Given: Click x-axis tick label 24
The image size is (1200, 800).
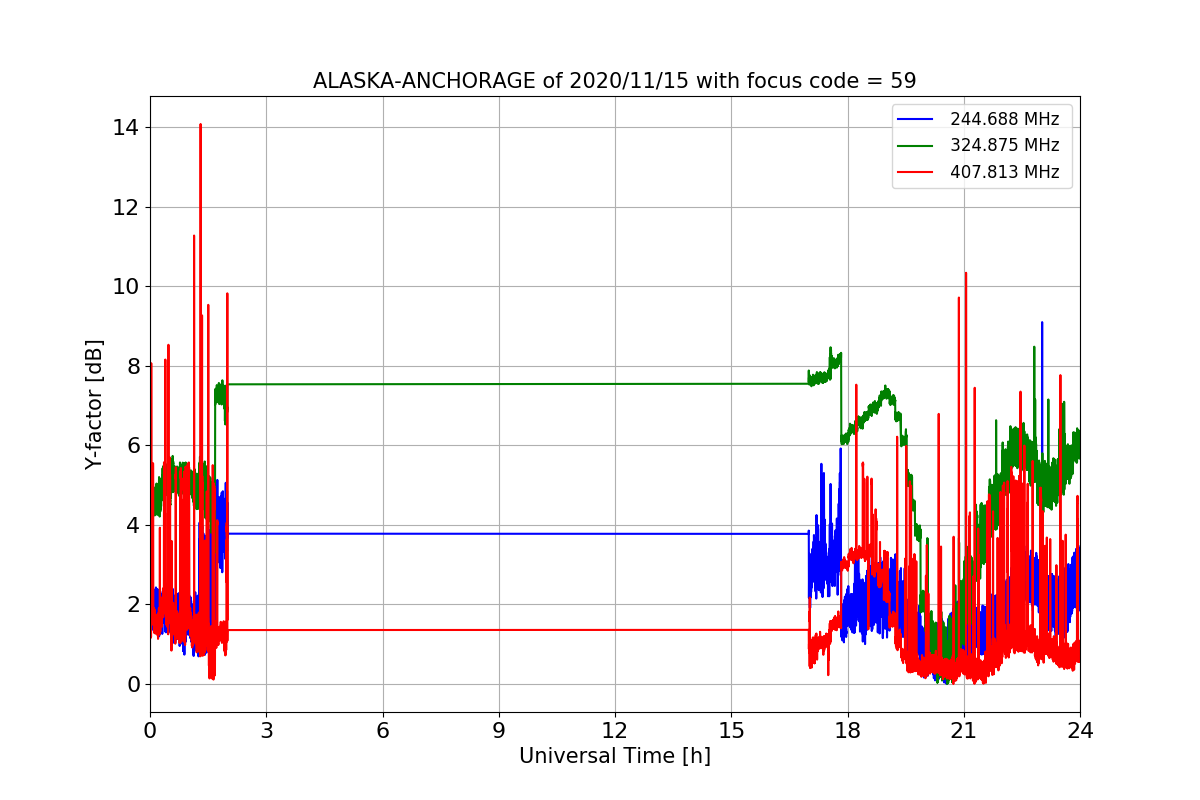Looking at the screenshot, I should [x=1080, y=731].
